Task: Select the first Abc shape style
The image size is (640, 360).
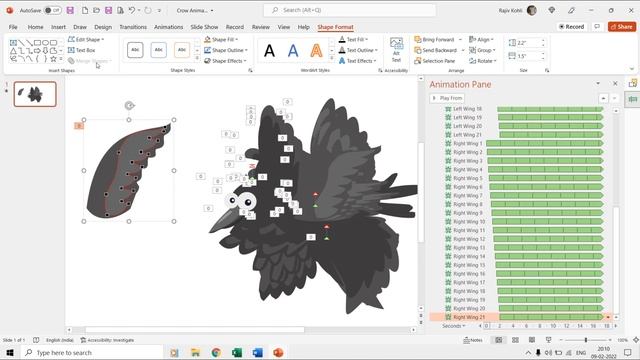Action: pos(135,50)
